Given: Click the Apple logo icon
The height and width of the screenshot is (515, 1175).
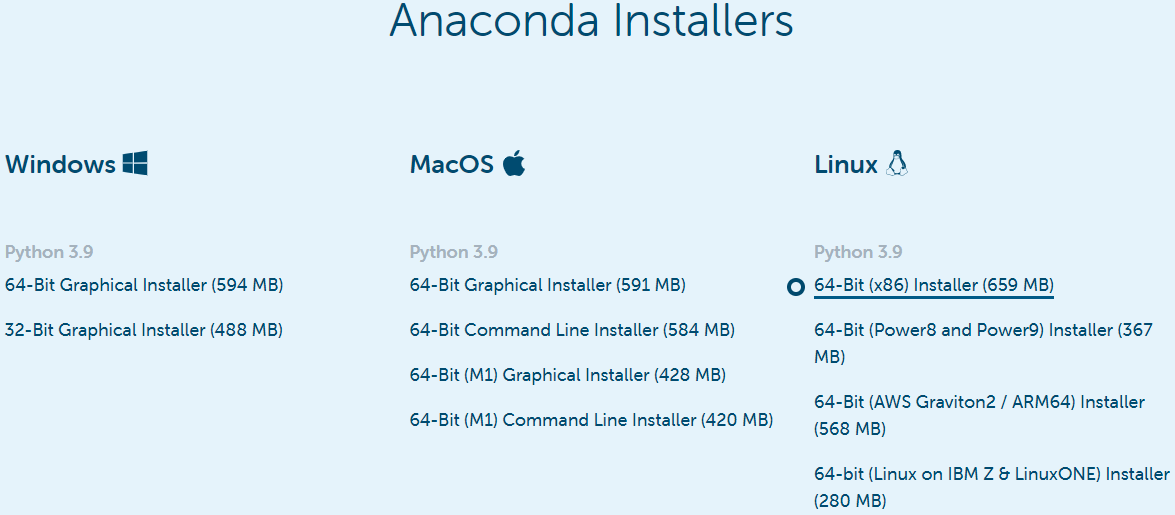Looking at the screenshot, I should [x=514, y=163].
